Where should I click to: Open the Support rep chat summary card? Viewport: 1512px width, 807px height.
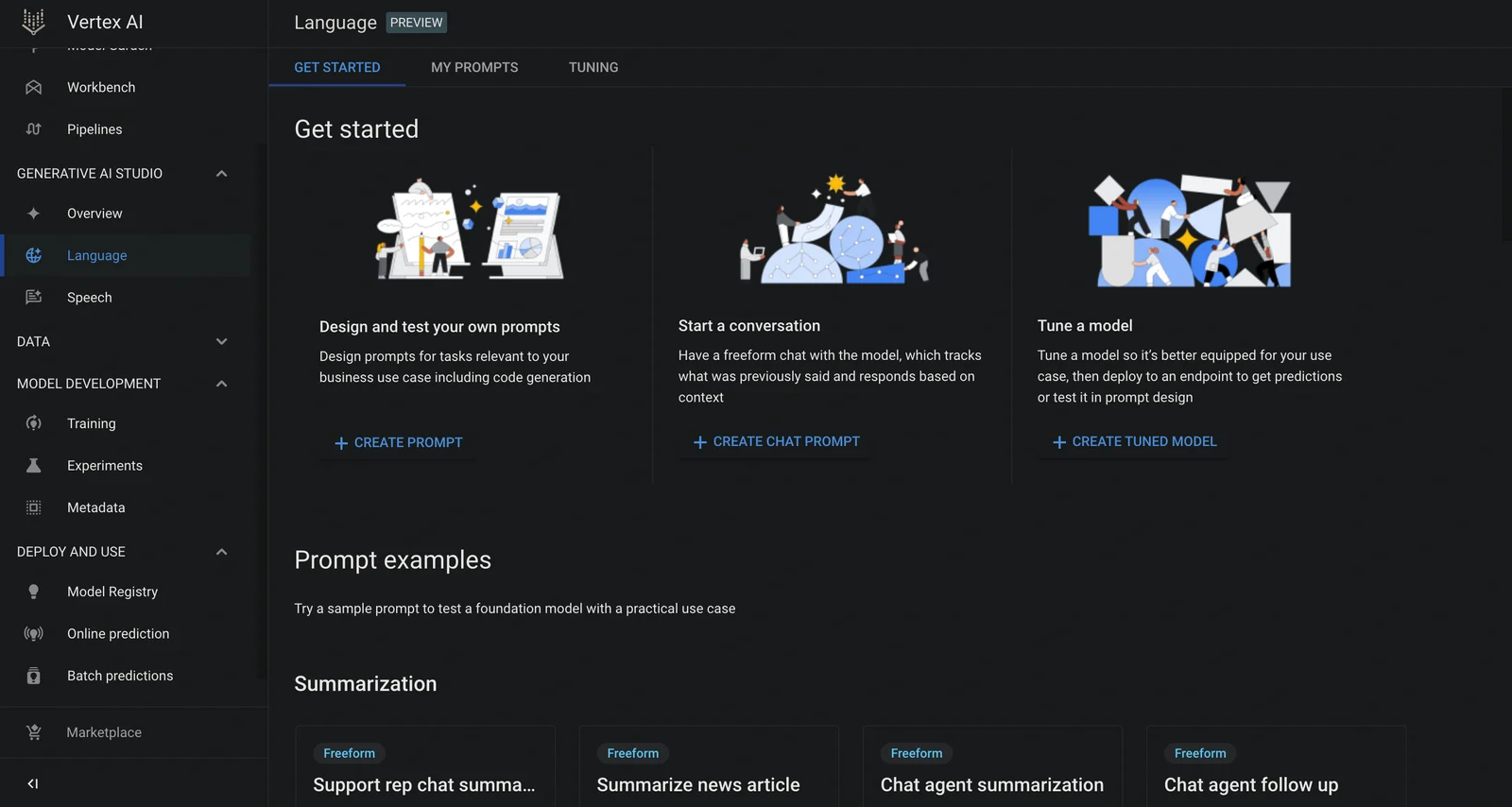point(425,766)
